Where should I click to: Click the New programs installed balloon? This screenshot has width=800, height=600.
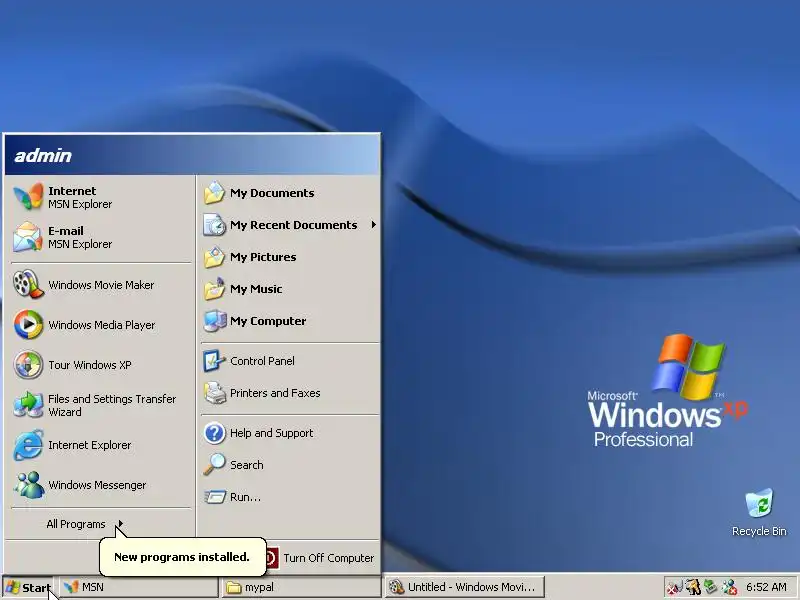pos(182,557)
